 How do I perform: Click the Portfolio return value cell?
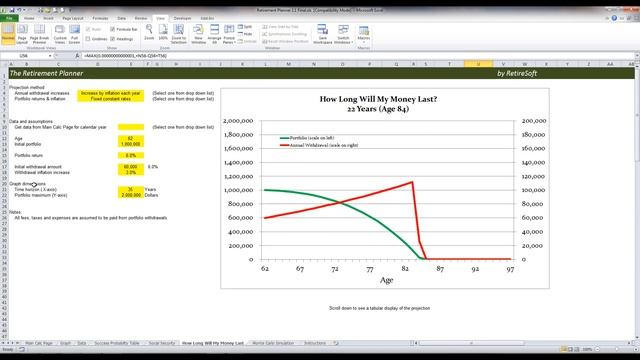(131, 156)
